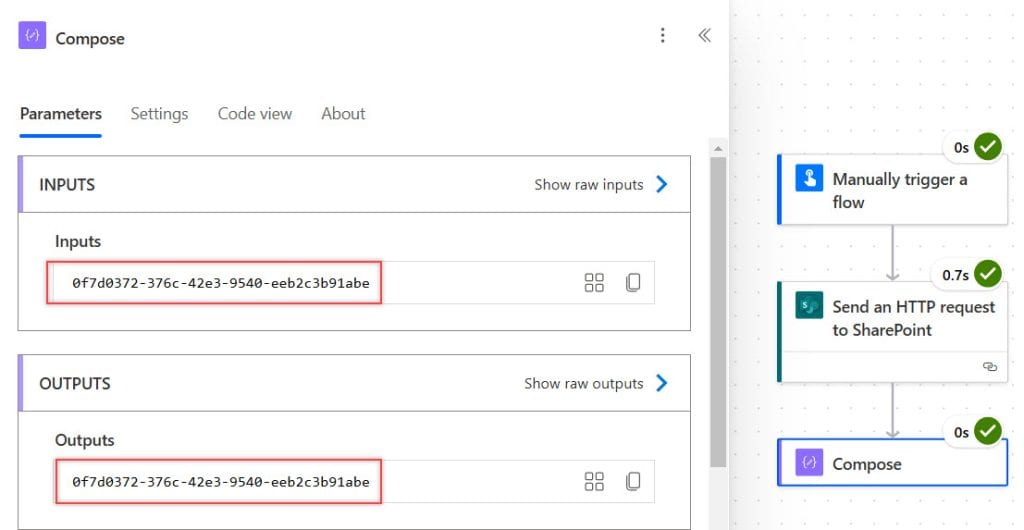Click the Inputs field label

(x=78, y=242)
